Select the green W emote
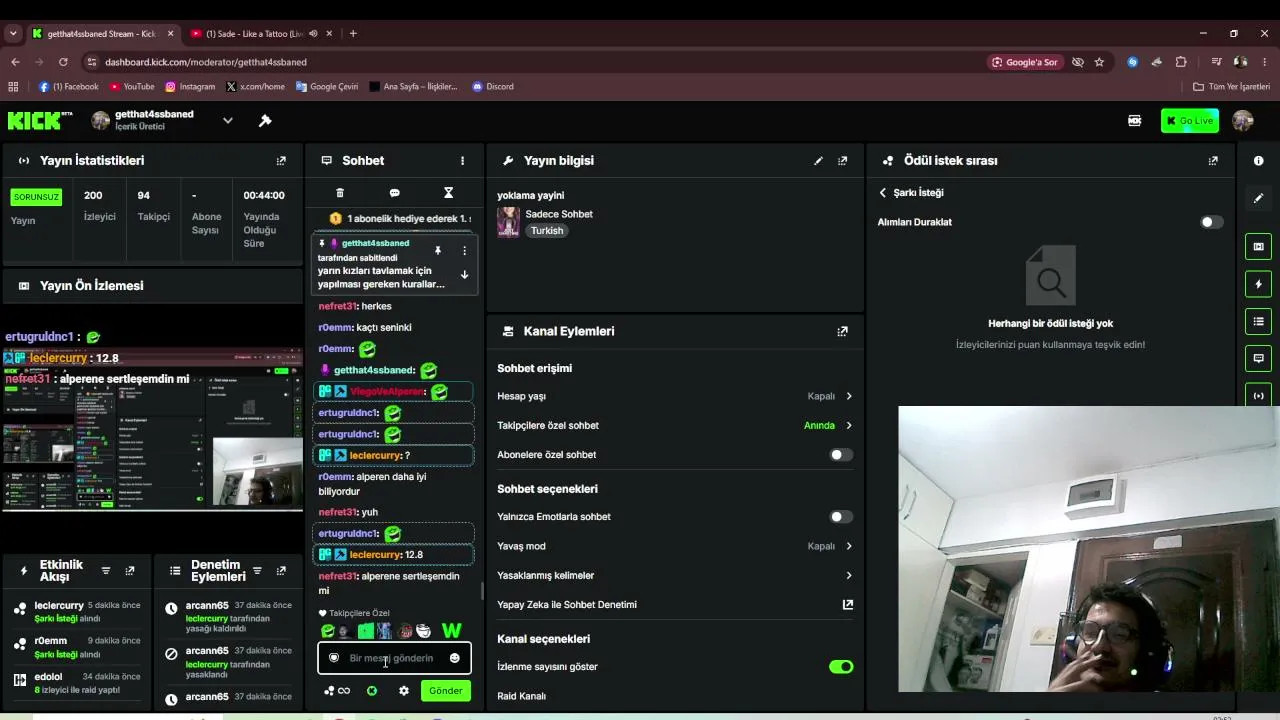The image size is (1280, 720). click(451, 631)
